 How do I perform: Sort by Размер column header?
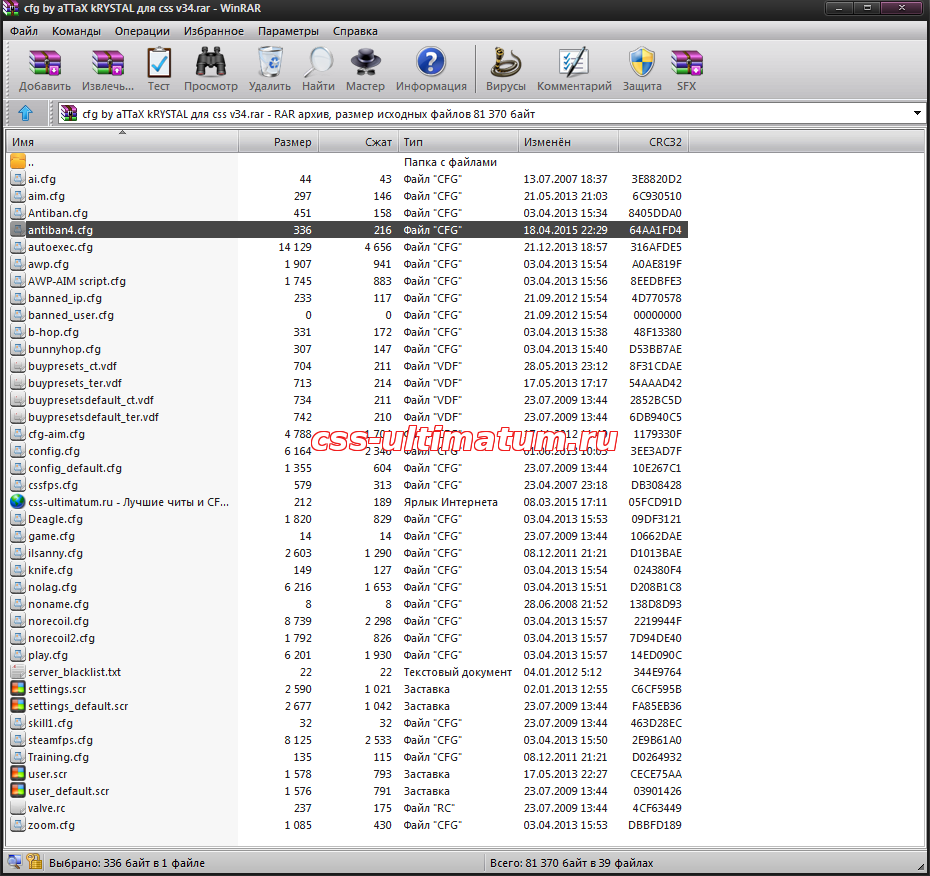(279, 142)
